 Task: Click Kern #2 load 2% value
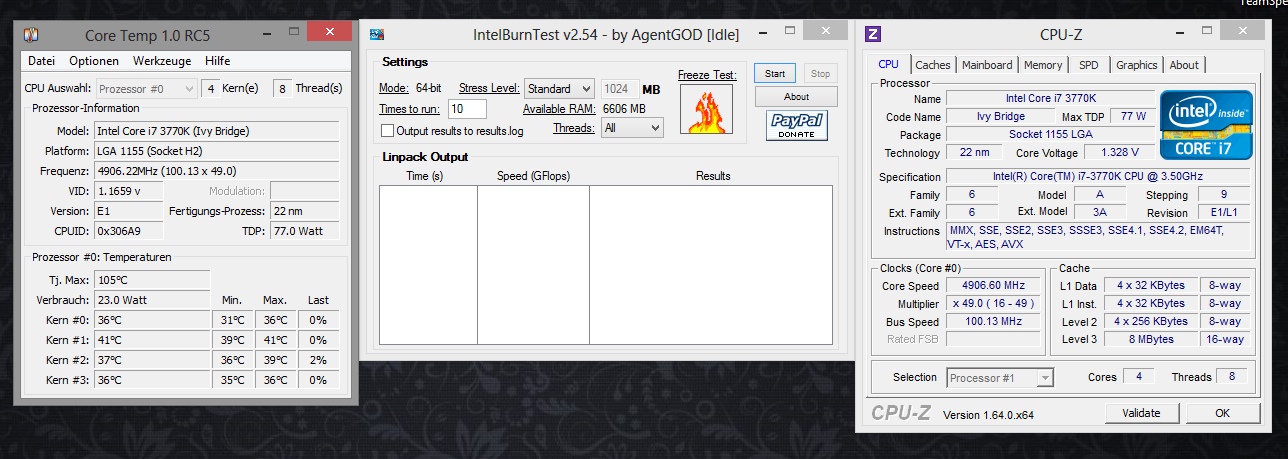coord(319,360)
